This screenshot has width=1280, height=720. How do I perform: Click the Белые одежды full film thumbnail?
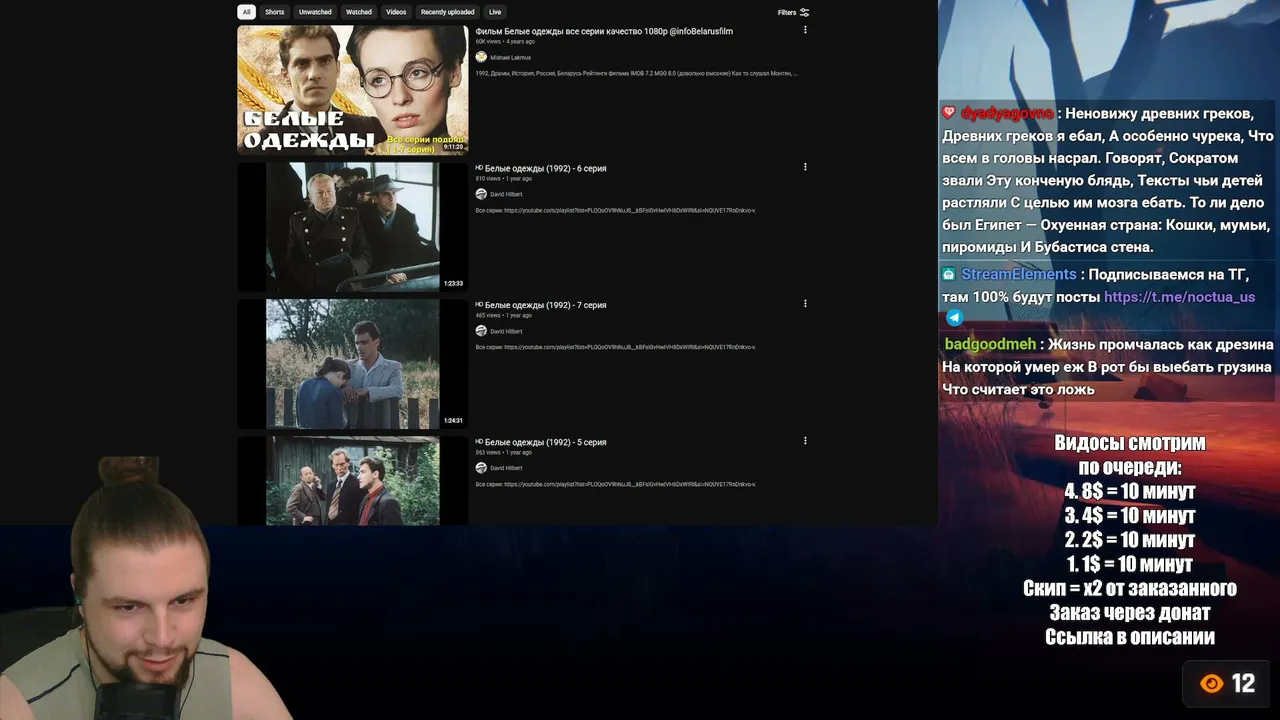click(x=352, y=90)
